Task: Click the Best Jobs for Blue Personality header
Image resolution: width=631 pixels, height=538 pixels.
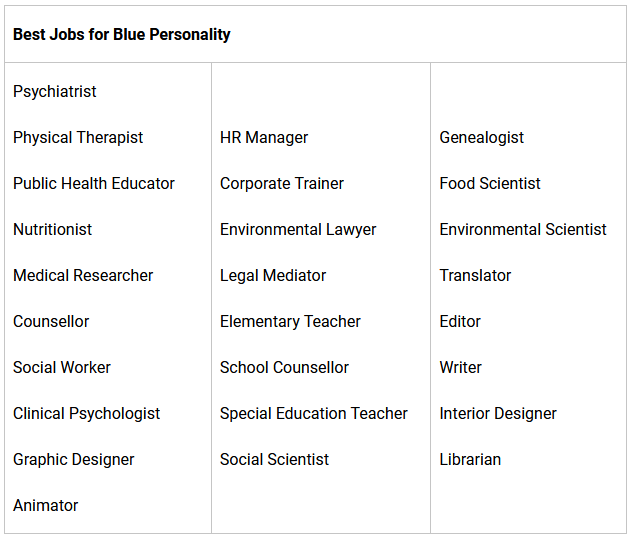Action: (122, 34)
